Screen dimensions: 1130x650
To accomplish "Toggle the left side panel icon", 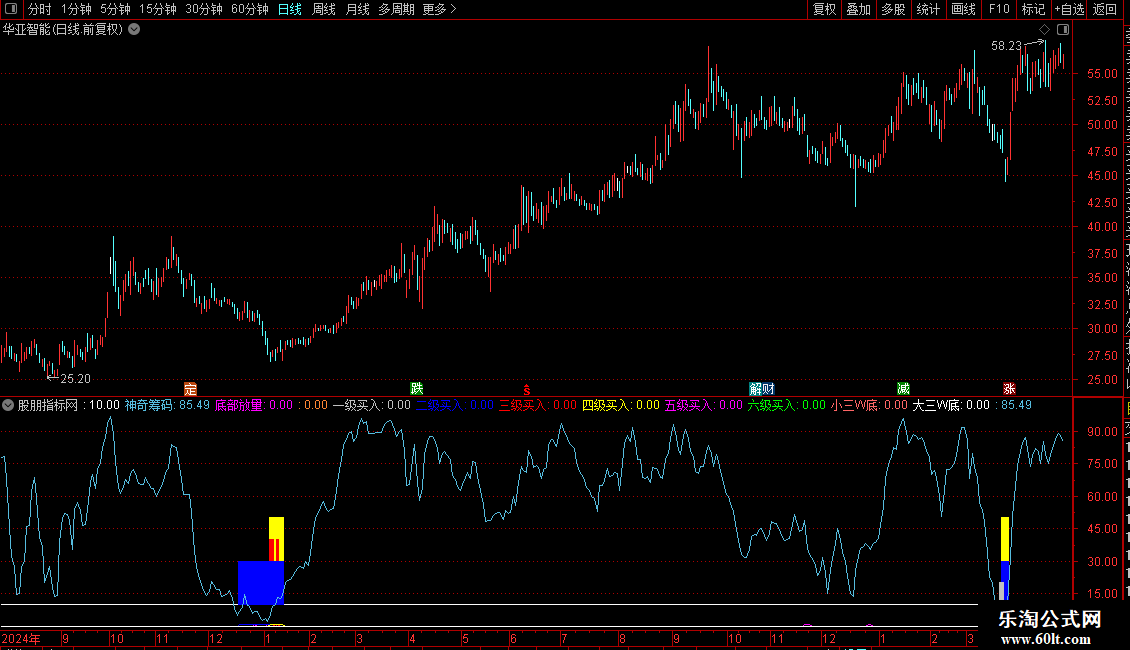I will click(x=11, y=9).
